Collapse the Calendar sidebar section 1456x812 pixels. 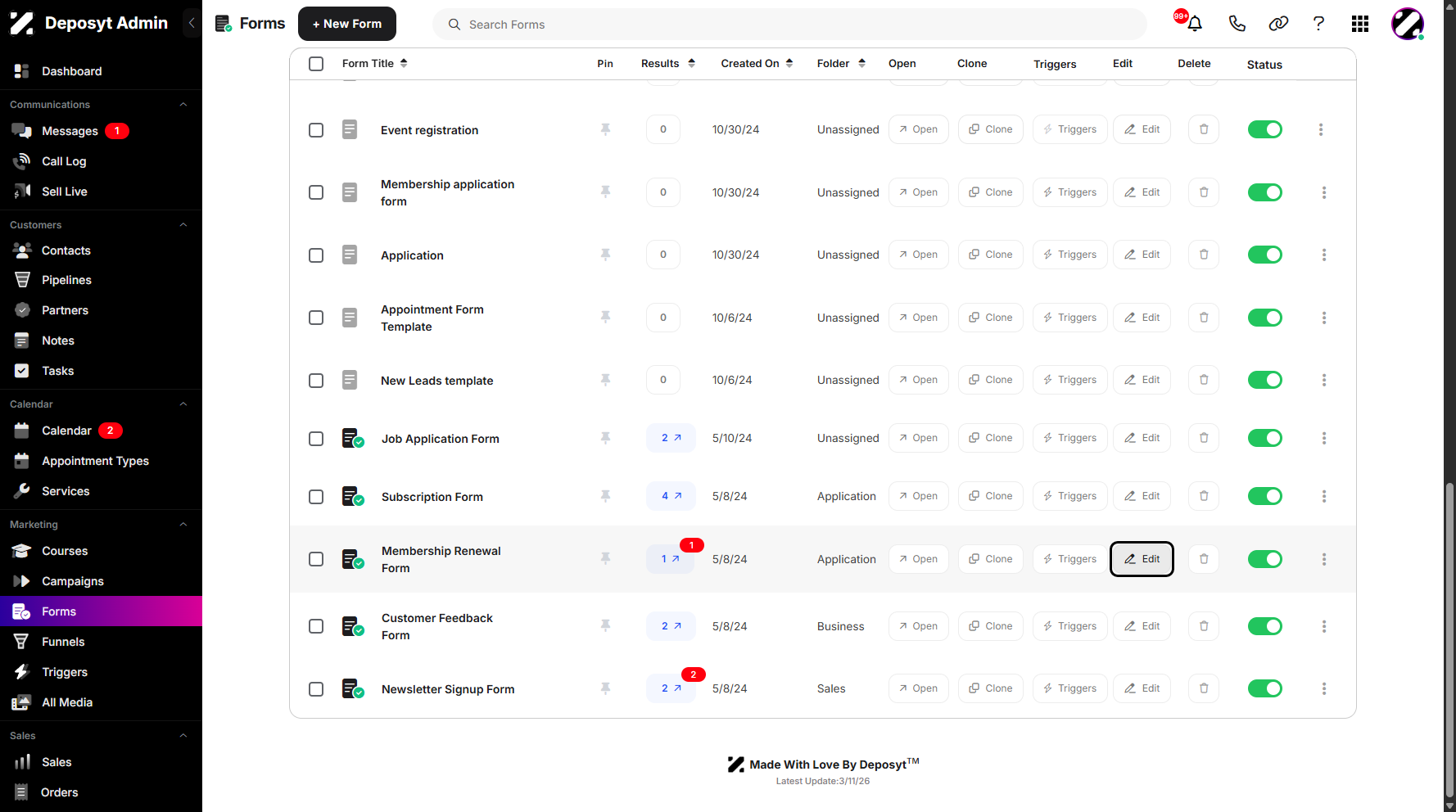tap(183, 404)
